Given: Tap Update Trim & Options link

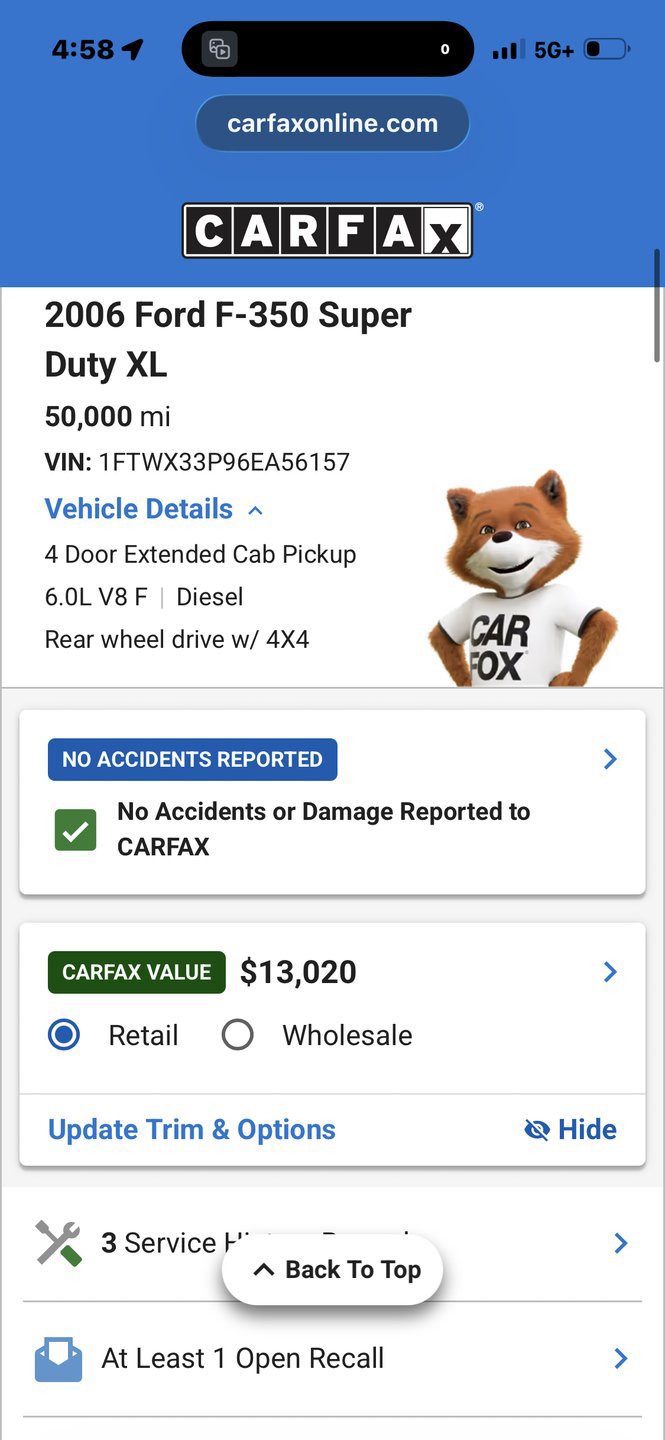Looking at the screenshot, I should (x=192, y=1130).
